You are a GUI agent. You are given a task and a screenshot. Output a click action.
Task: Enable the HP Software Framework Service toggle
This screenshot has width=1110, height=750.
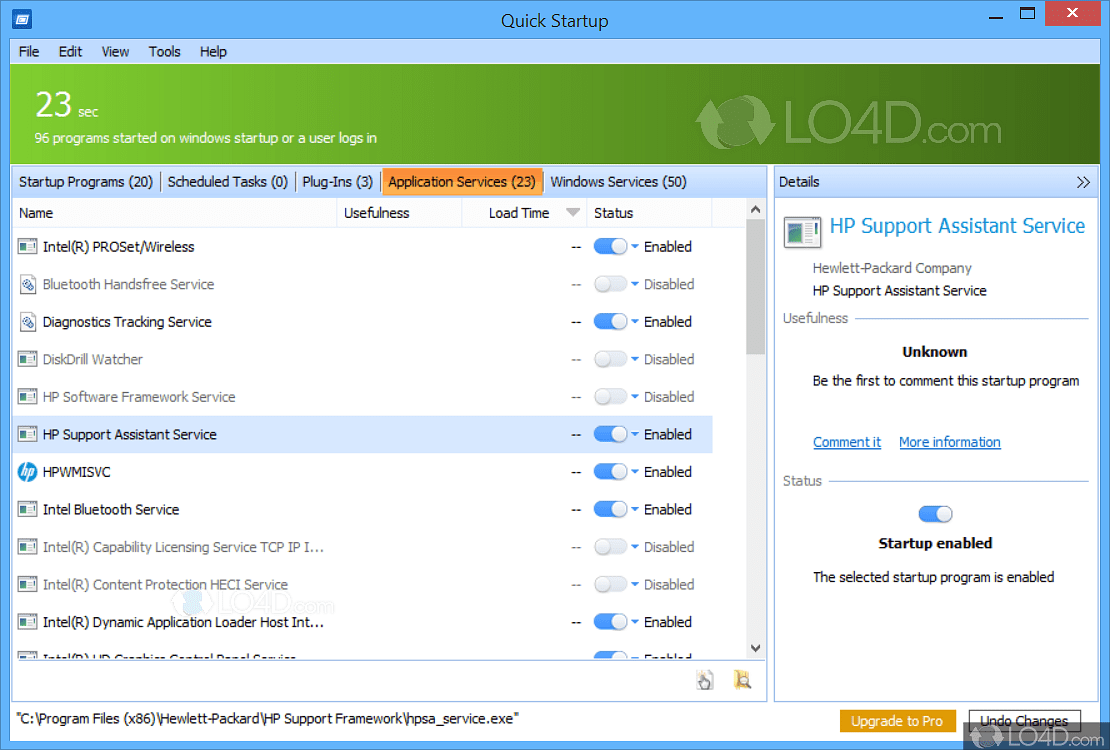(610, 397)
